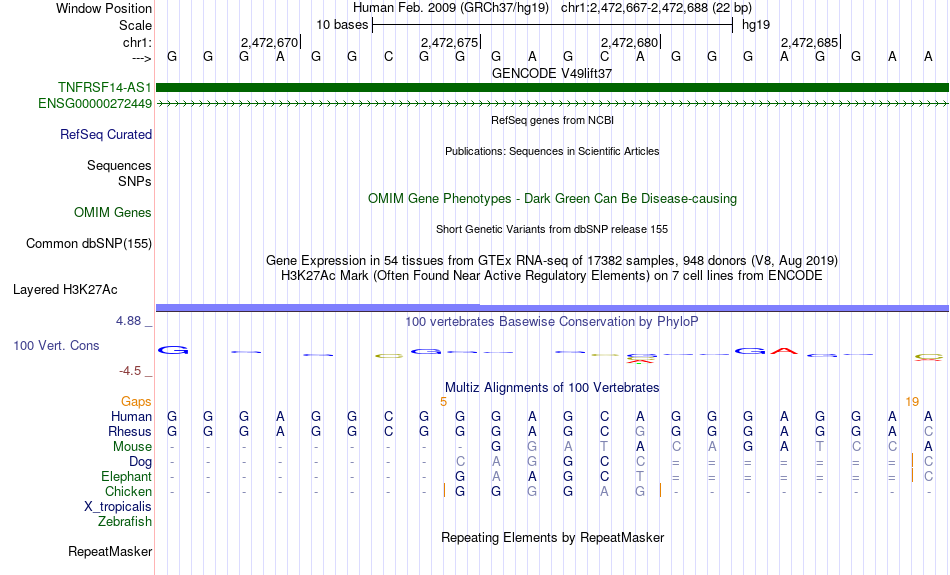Click the 2,472,680 position marker
Viewport: 950px width, 575px height.
point(629,42)
